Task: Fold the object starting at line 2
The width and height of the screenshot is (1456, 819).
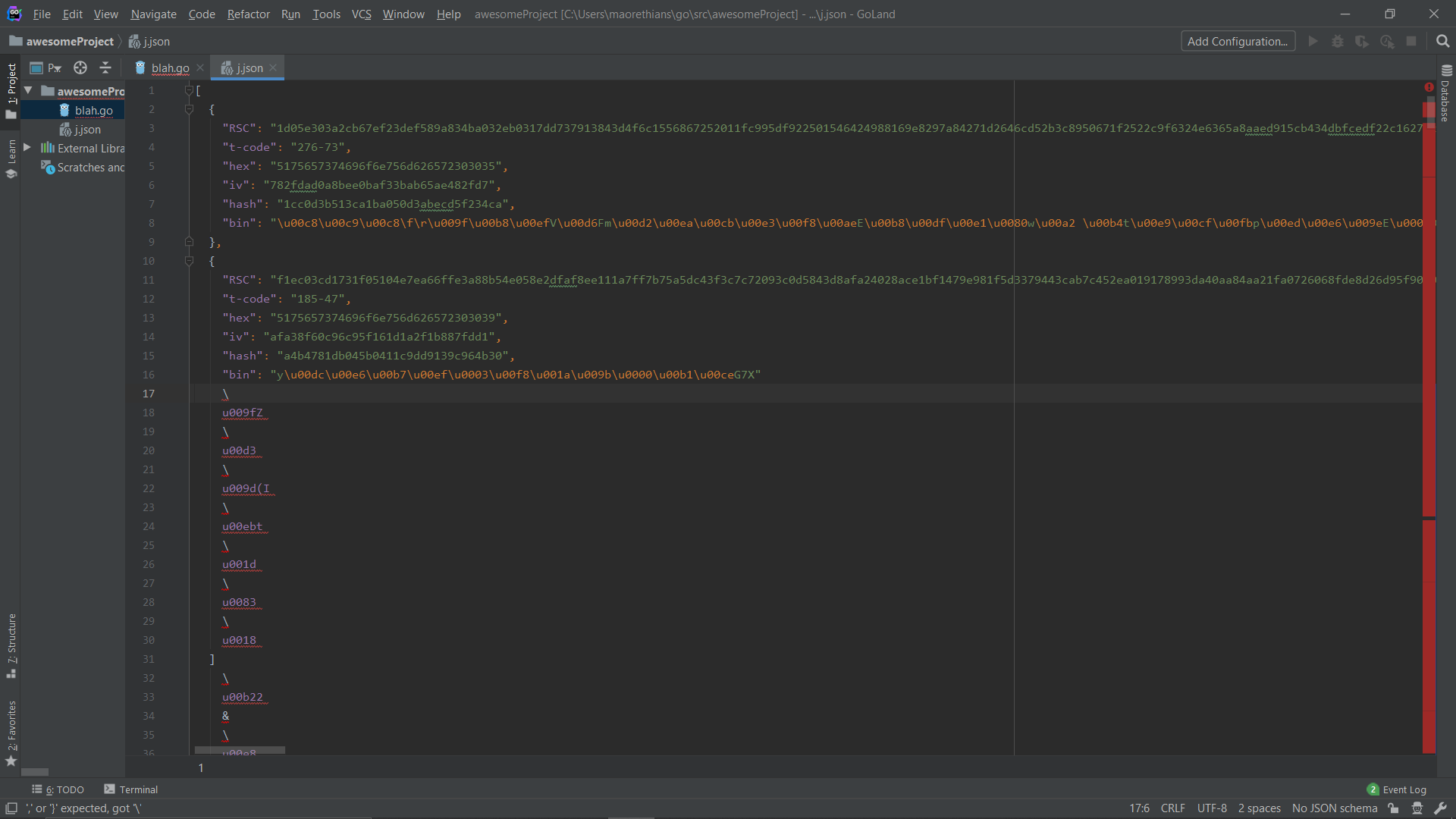Action: coord(189,109)
